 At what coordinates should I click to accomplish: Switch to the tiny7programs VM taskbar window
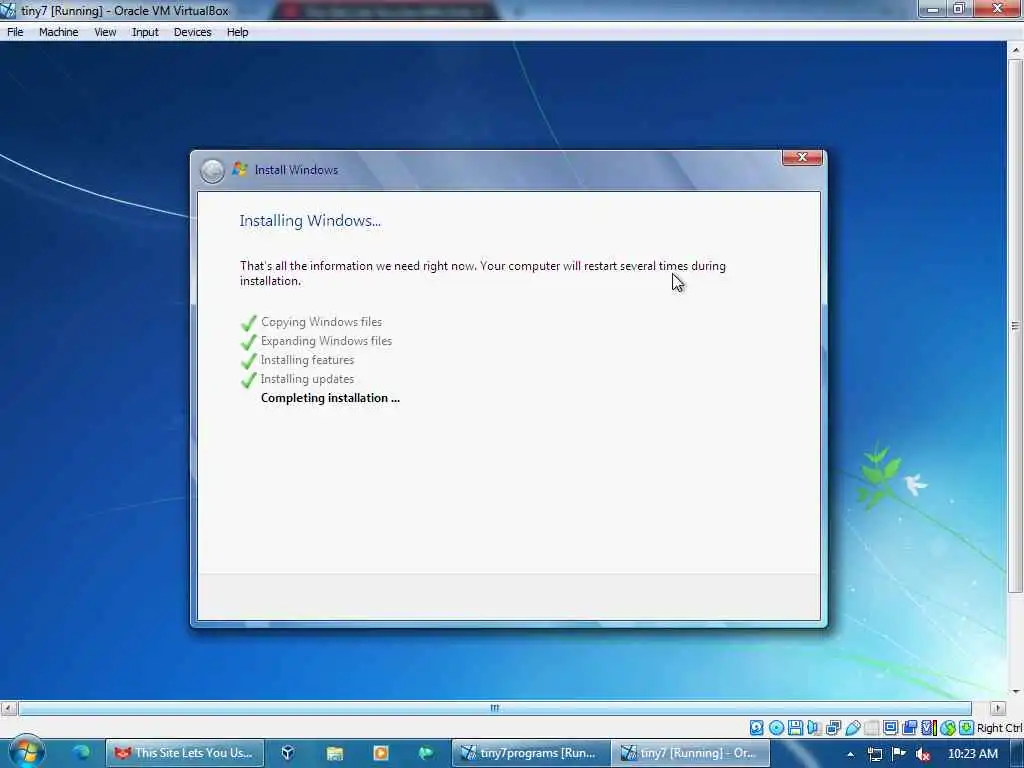pyautogui.click(x=530, y=753)
